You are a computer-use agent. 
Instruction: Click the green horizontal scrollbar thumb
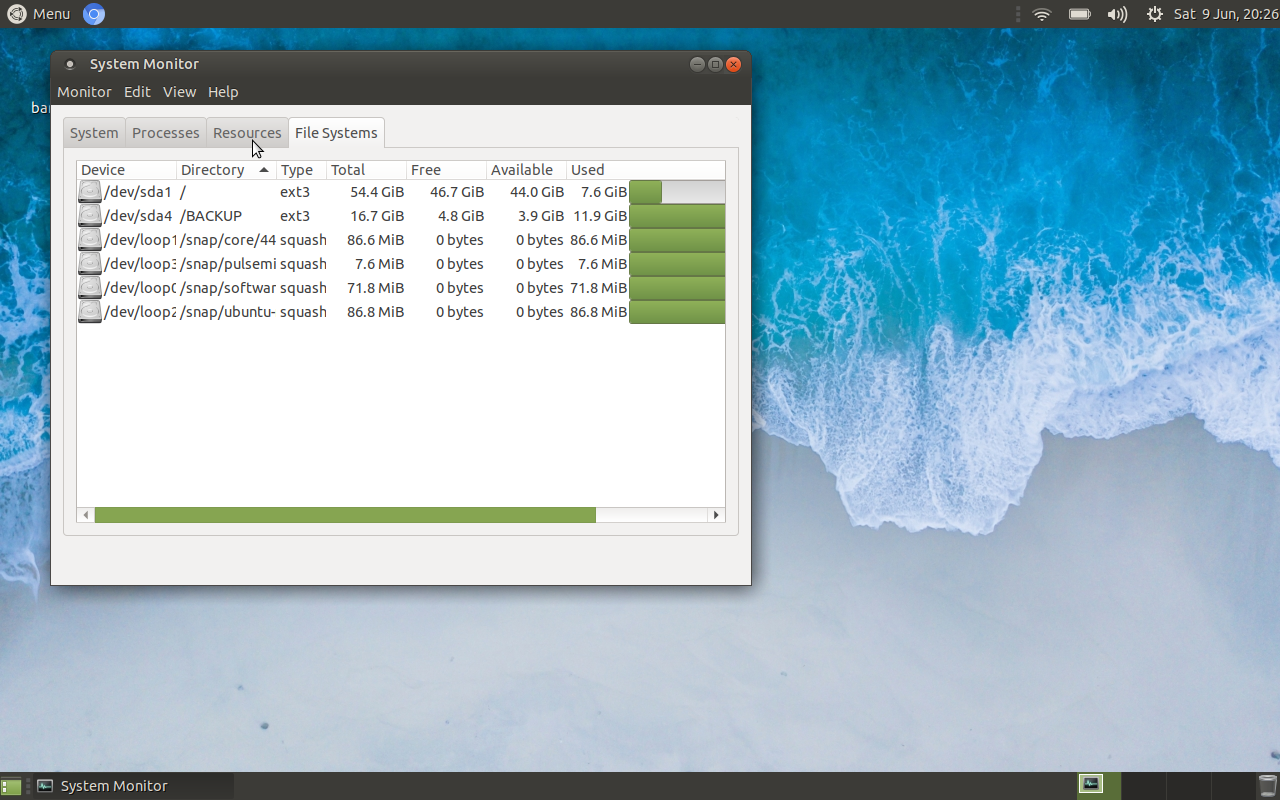pyautogui.click(x=345, y=515)
